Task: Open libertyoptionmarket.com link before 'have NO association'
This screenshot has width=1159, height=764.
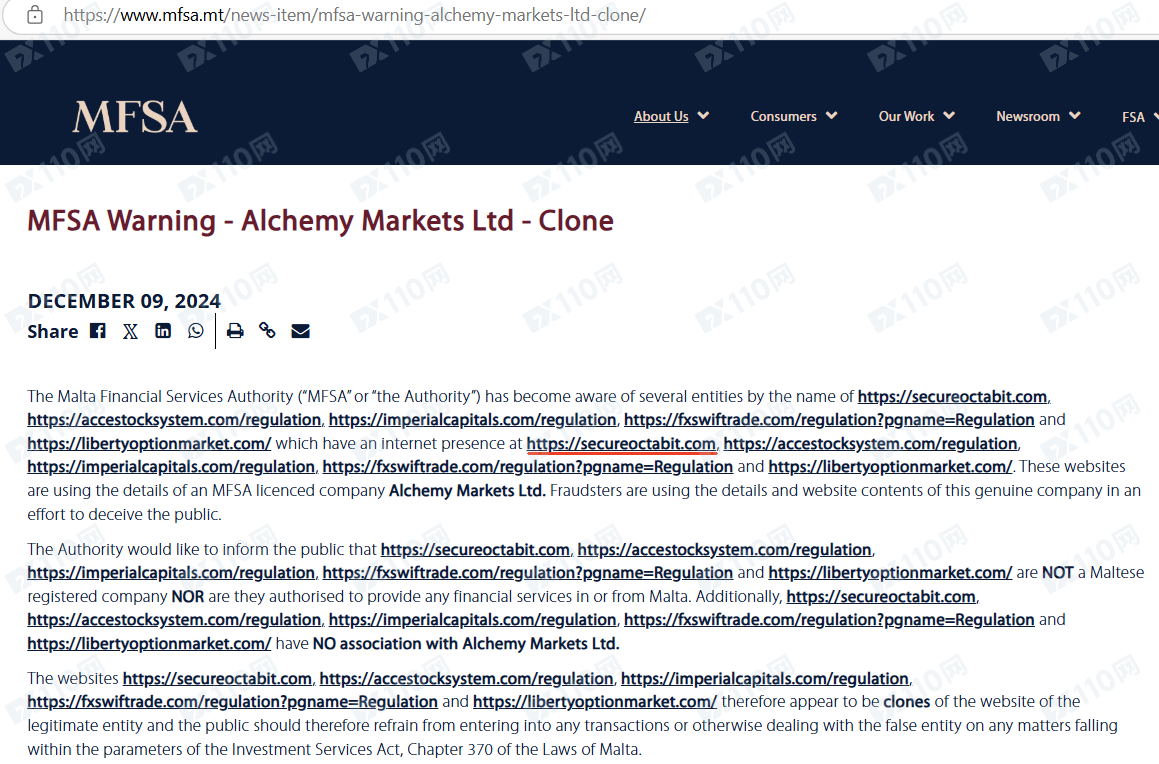Action: (149, 644)
